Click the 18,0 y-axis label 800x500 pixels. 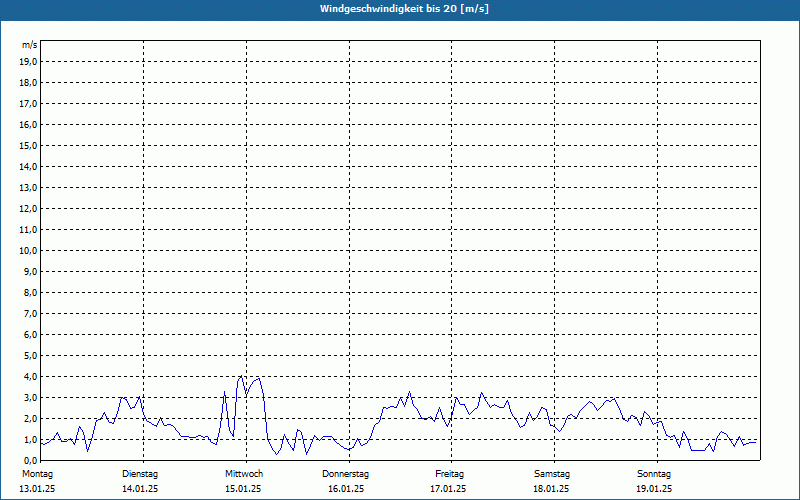pos(28,83)
